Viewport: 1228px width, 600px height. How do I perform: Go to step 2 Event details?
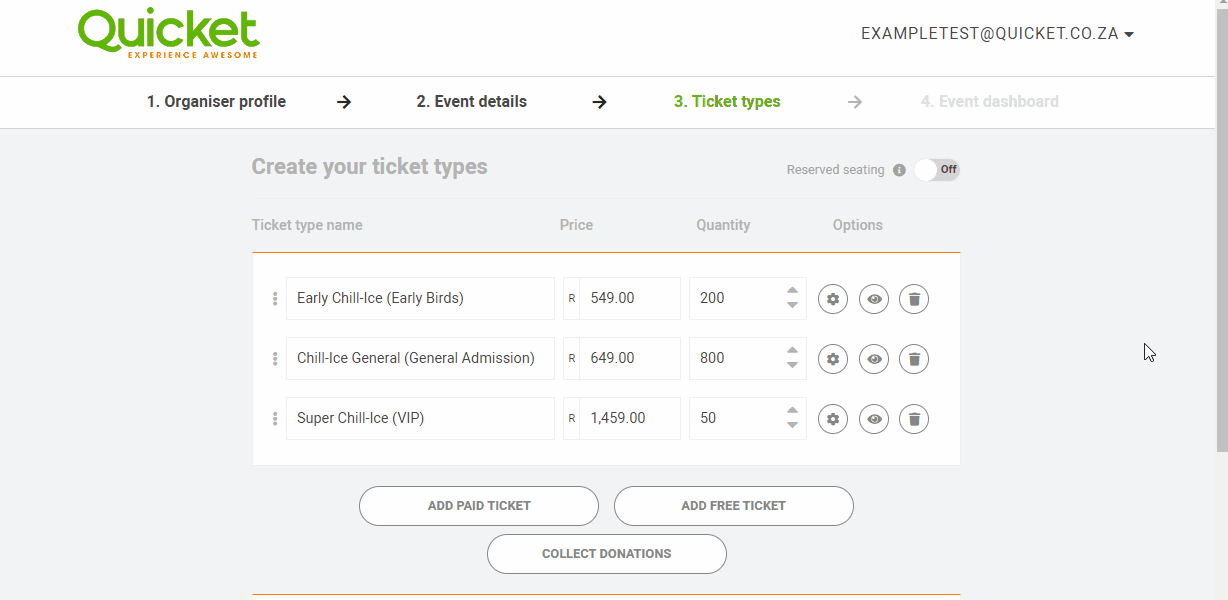coord(472,102)
